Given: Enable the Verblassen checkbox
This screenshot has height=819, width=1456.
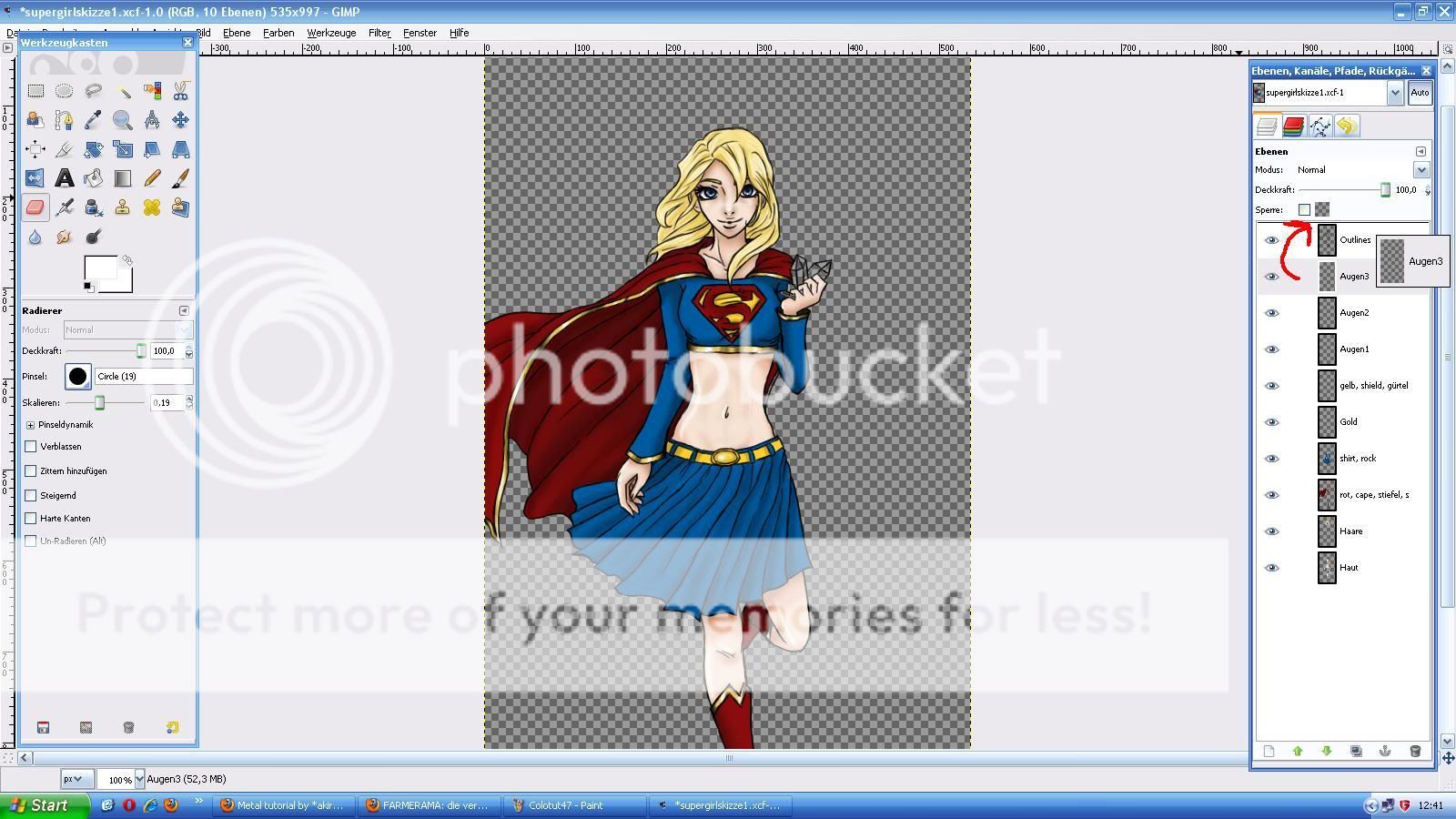Looking at the screenshot, I should 31,447.
